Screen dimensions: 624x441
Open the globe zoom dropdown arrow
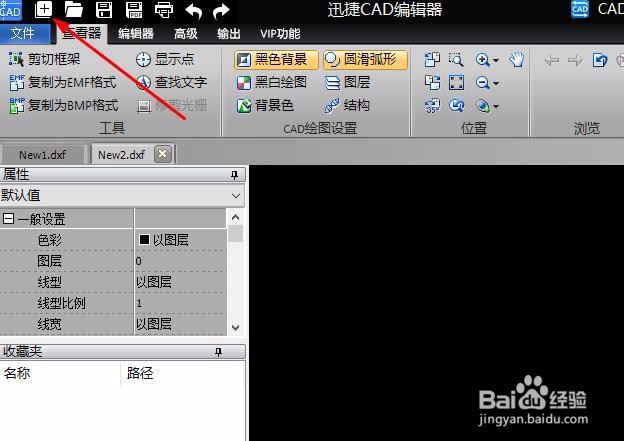pos(496,107)
